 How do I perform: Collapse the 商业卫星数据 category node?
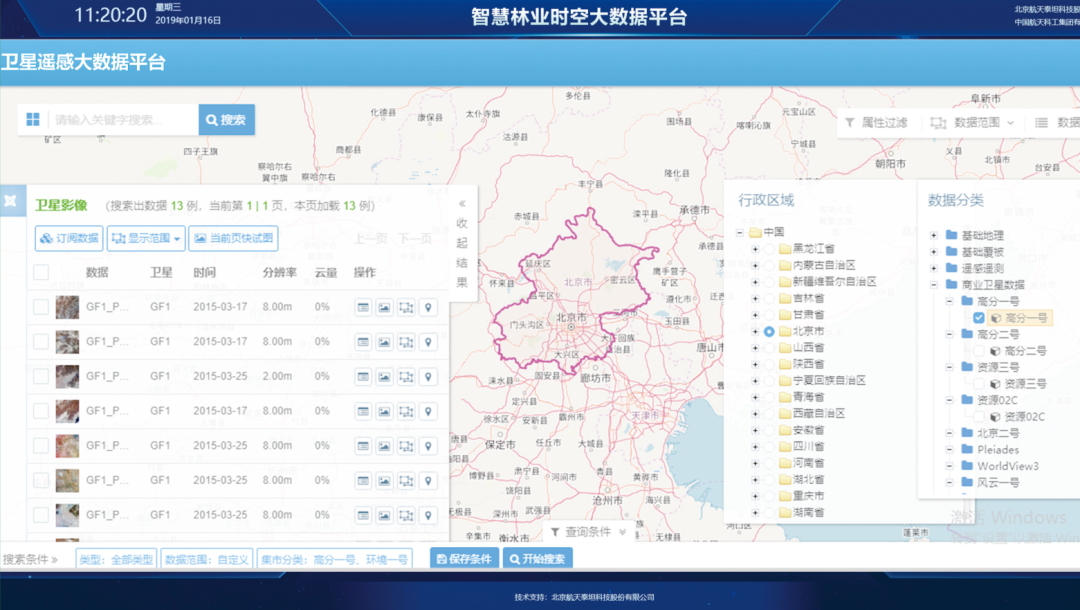click(x=934, y=284)
